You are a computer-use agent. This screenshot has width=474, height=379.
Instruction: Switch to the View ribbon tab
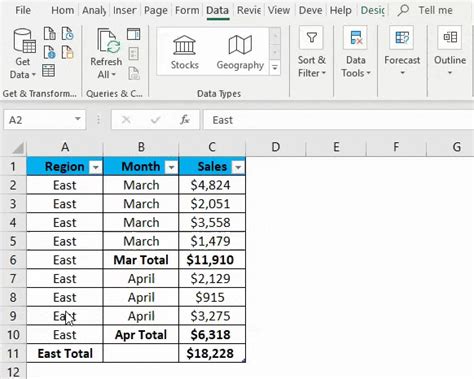click(279, 10)
